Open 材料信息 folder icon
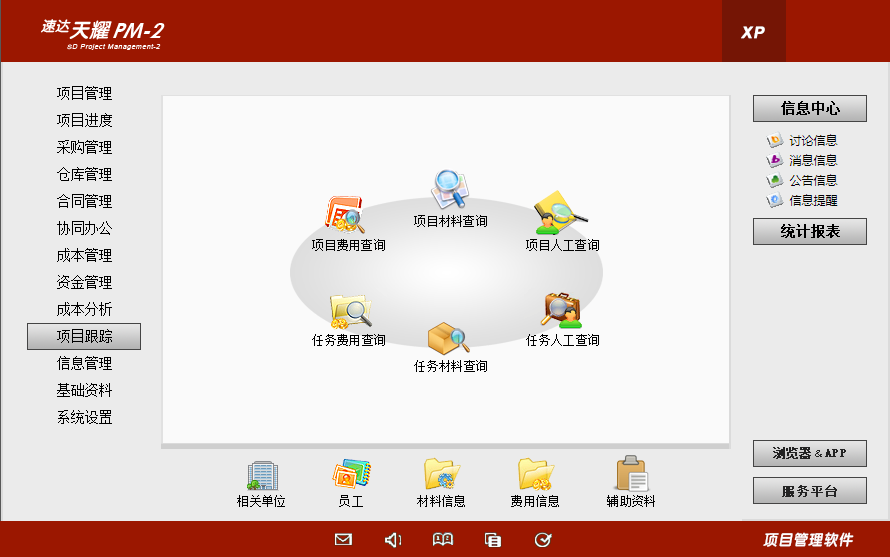 [441, 475]
